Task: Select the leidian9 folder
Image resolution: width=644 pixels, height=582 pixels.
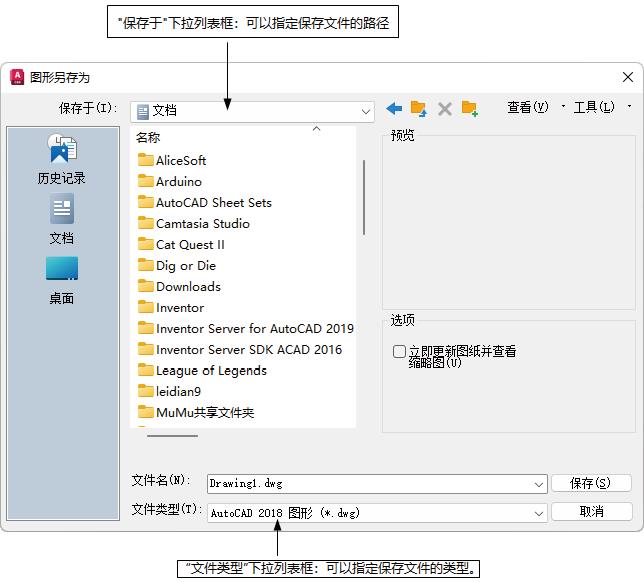Action: tap(169, 391)
